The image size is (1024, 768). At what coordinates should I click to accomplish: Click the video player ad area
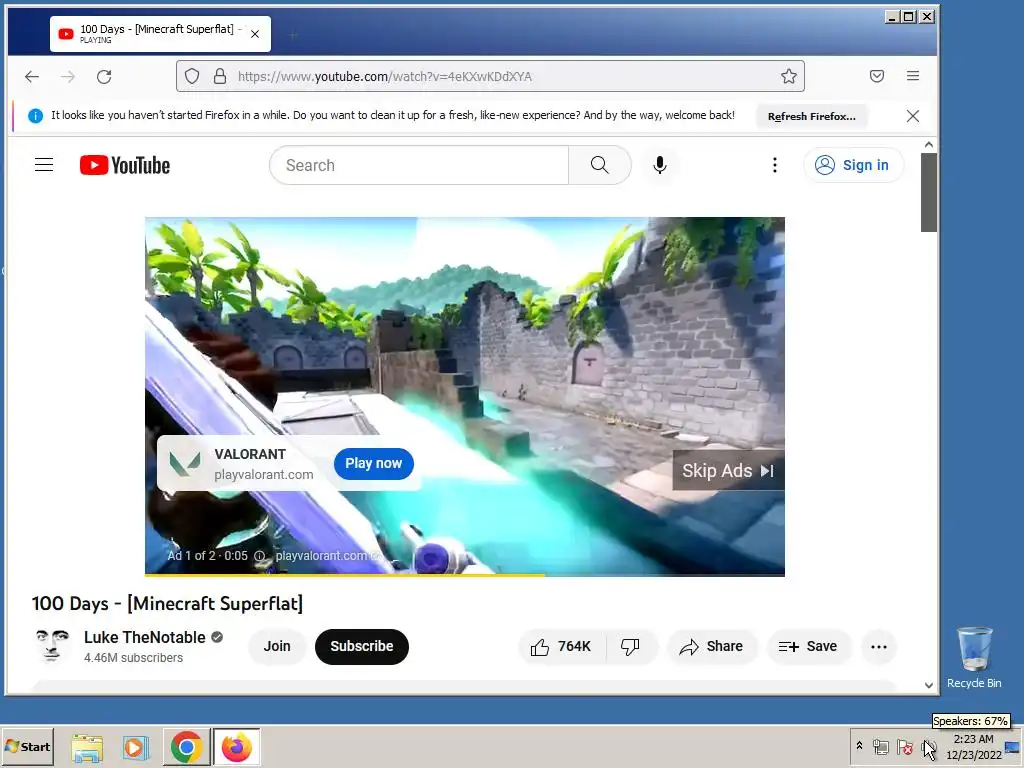coord(464,396)
